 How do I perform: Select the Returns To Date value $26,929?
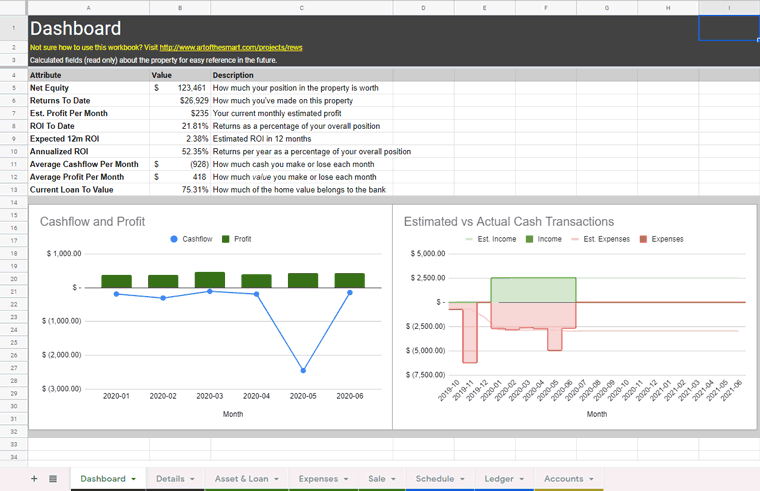180,100
